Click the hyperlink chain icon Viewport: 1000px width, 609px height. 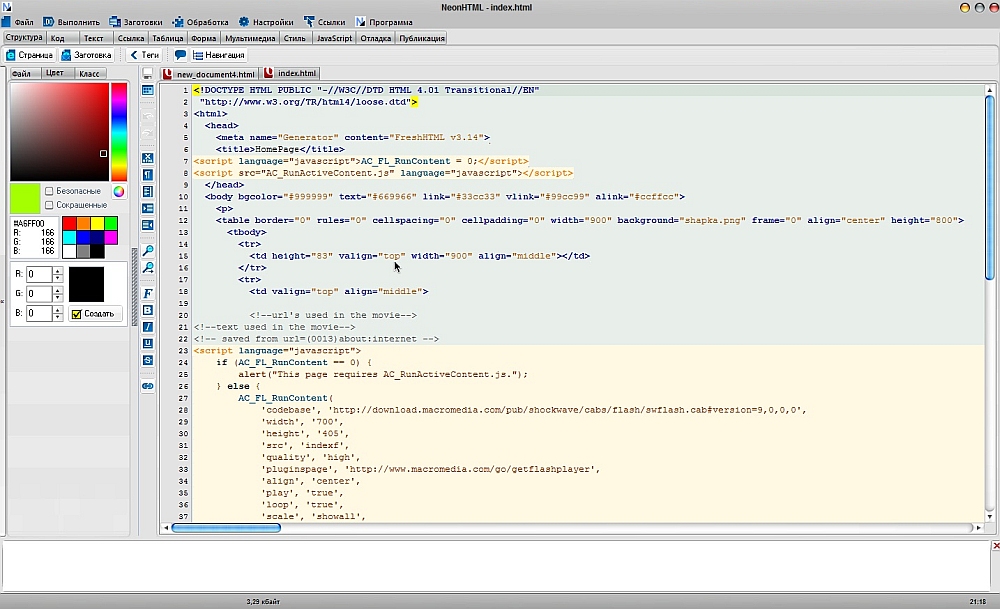148,385
